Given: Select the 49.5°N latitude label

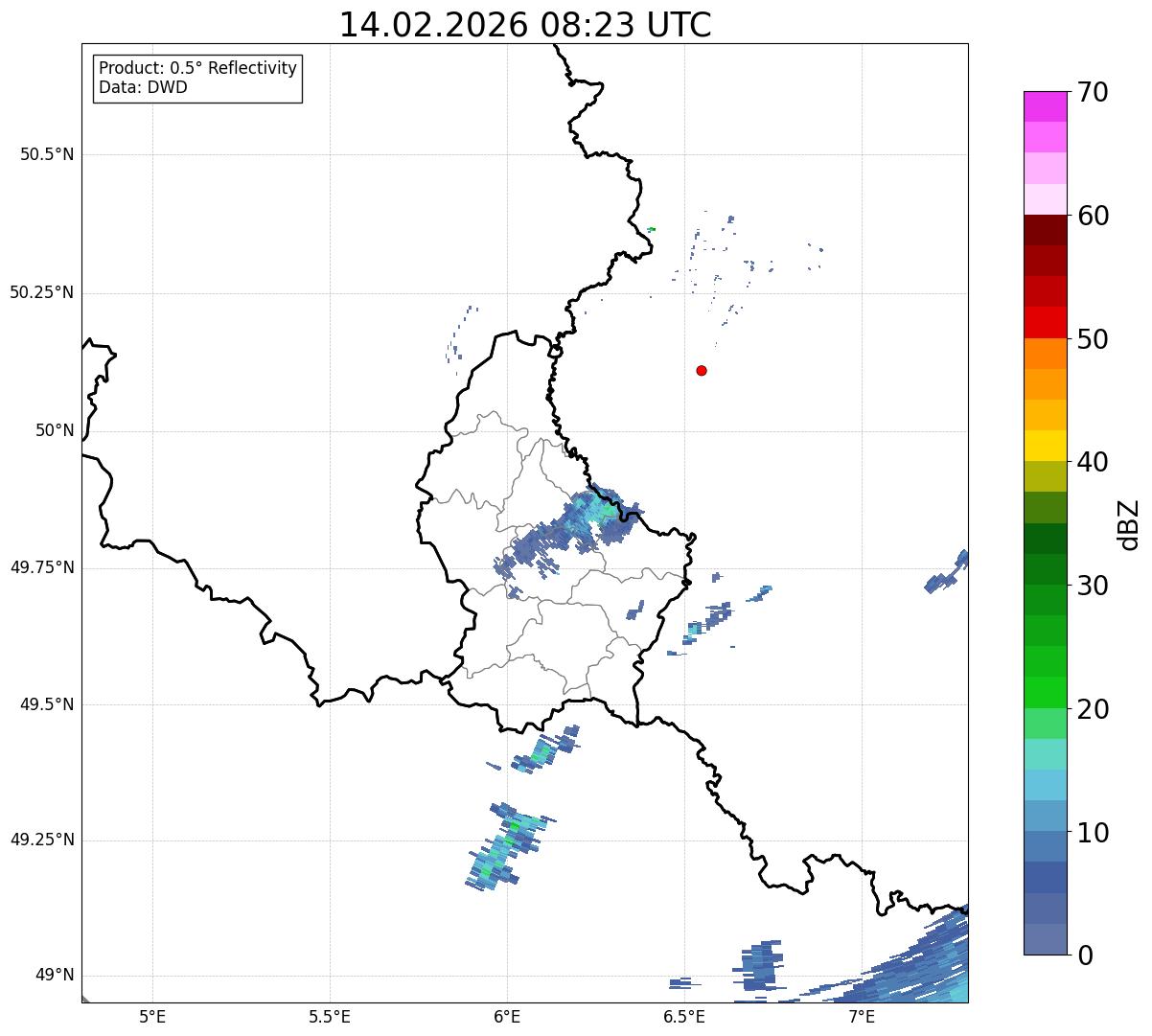Looking at the screenshot, I should (47, 704).
